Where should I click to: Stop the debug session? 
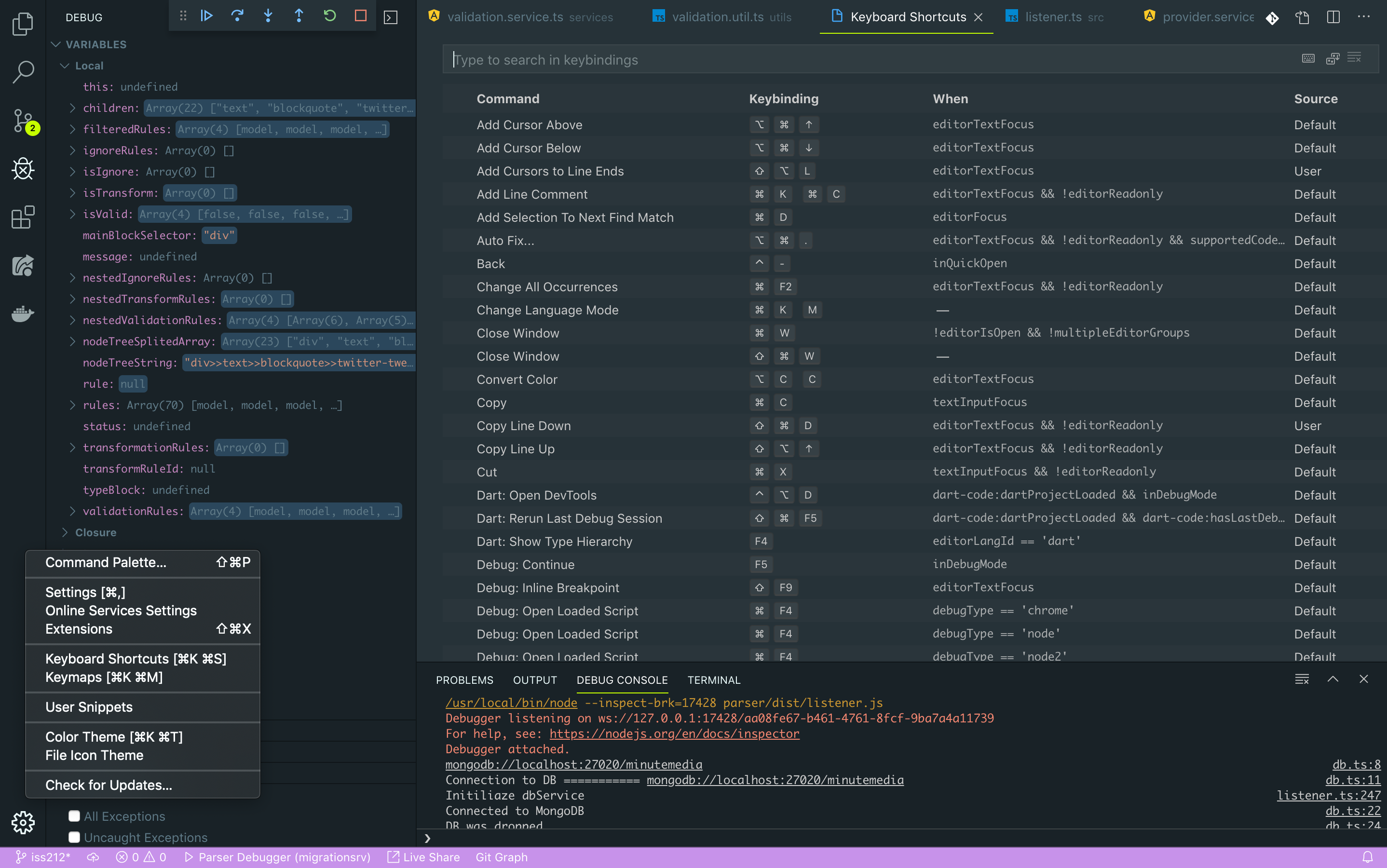(361, 16)
